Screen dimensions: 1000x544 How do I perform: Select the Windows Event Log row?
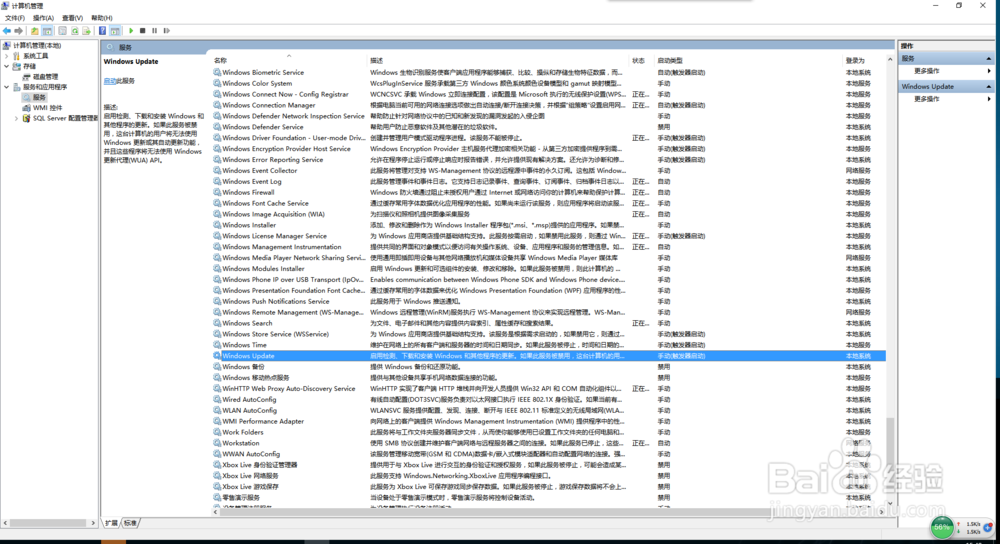pos(549,181)
